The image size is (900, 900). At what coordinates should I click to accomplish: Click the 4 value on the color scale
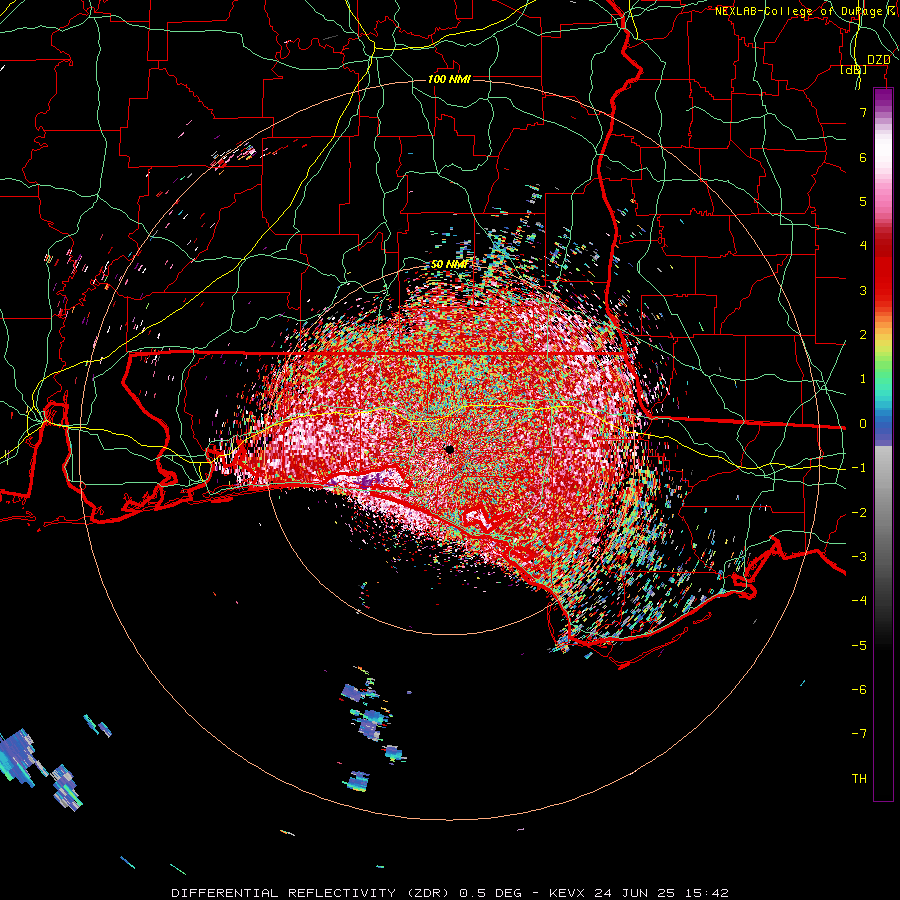pyautogui.click(x=863, y=246)
